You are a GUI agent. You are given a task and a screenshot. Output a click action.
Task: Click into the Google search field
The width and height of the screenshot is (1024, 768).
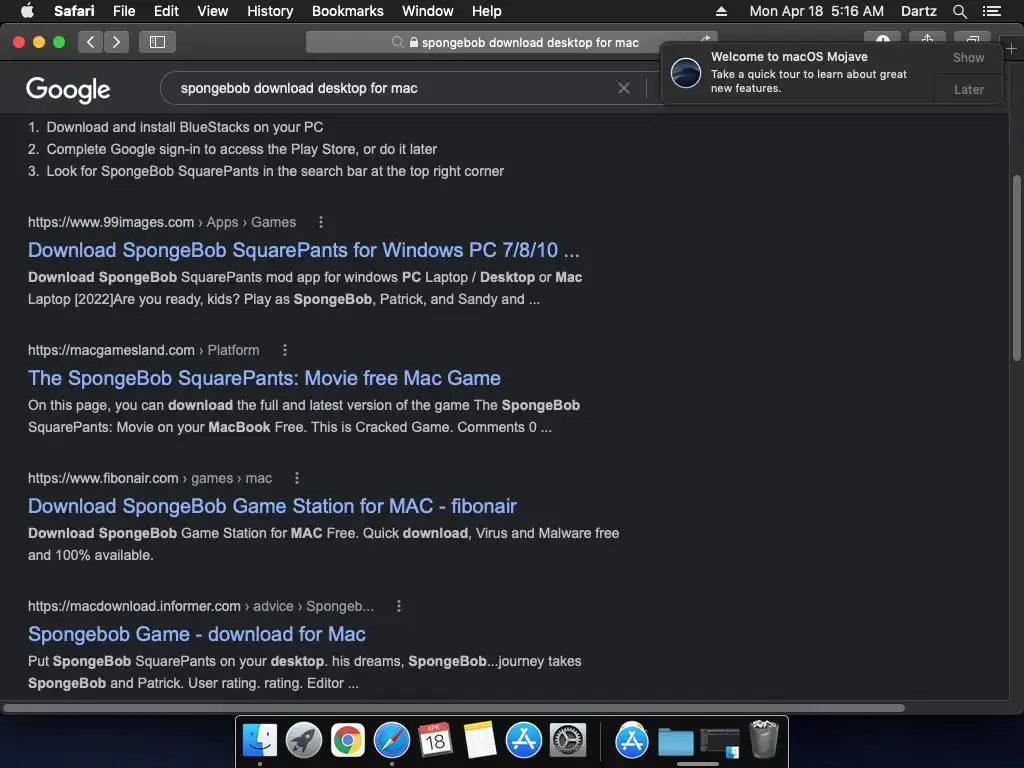pyautogui.click(x=392, y=88)
